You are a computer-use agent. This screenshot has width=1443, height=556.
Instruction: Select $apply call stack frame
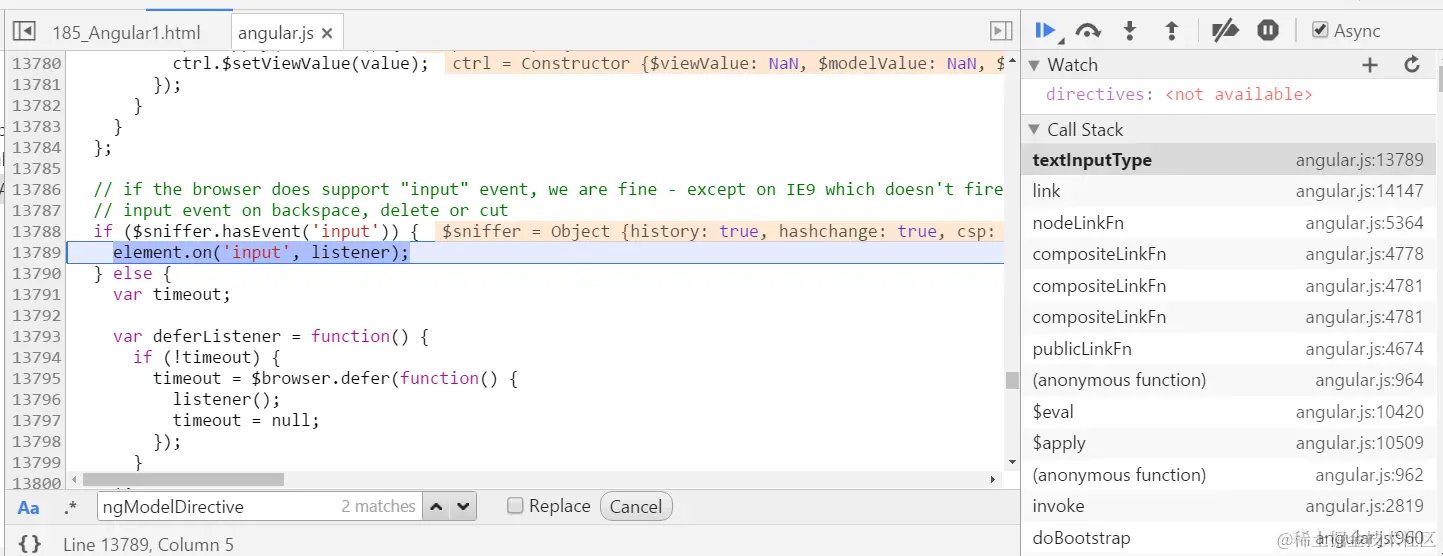1228,443
